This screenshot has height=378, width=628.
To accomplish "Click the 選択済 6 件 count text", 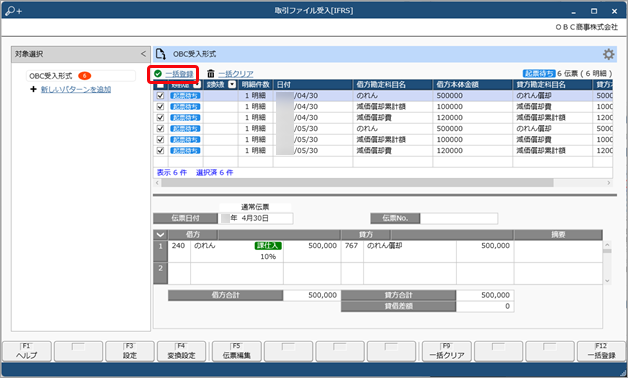I will pos(215,173).
